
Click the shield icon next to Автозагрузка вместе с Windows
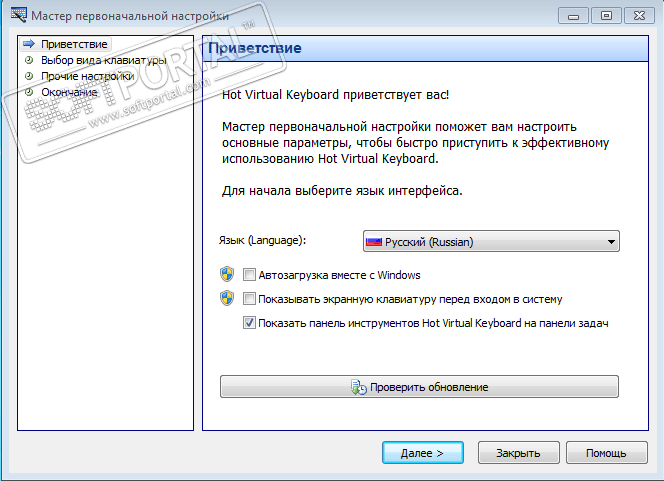click(227, 274)
